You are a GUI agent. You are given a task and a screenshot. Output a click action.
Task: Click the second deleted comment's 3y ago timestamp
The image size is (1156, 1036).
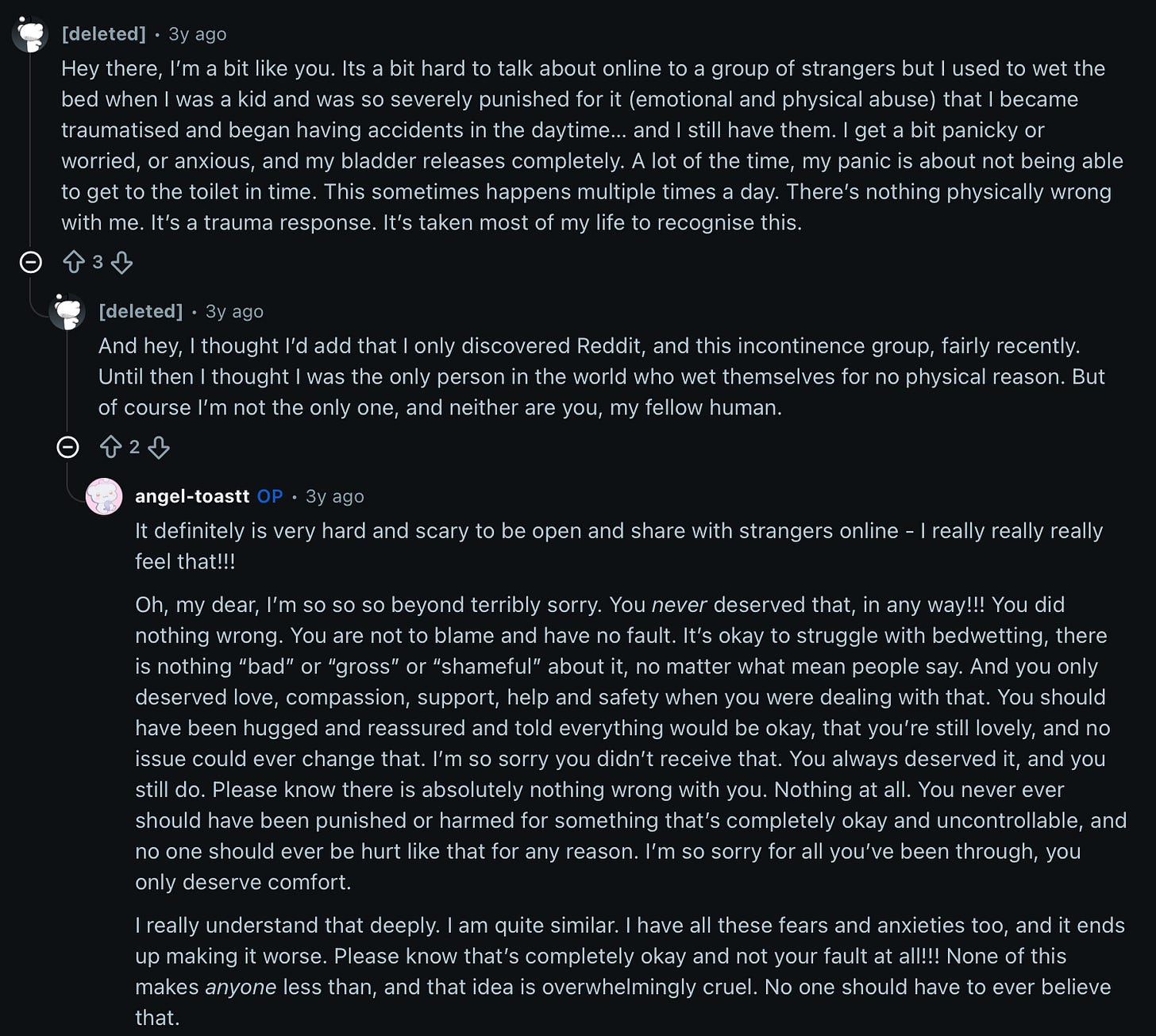(x=234, y=311)
